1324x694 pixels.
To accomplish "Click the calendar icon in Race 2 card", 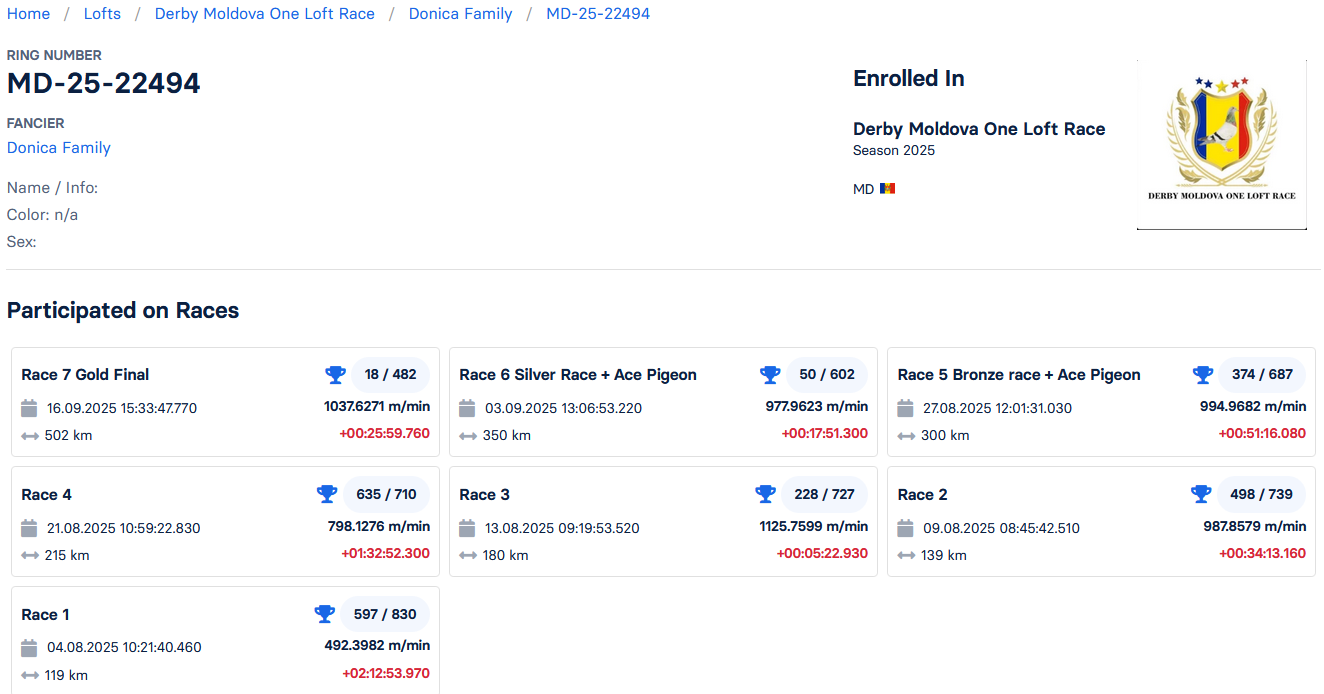I will [905, 528].
